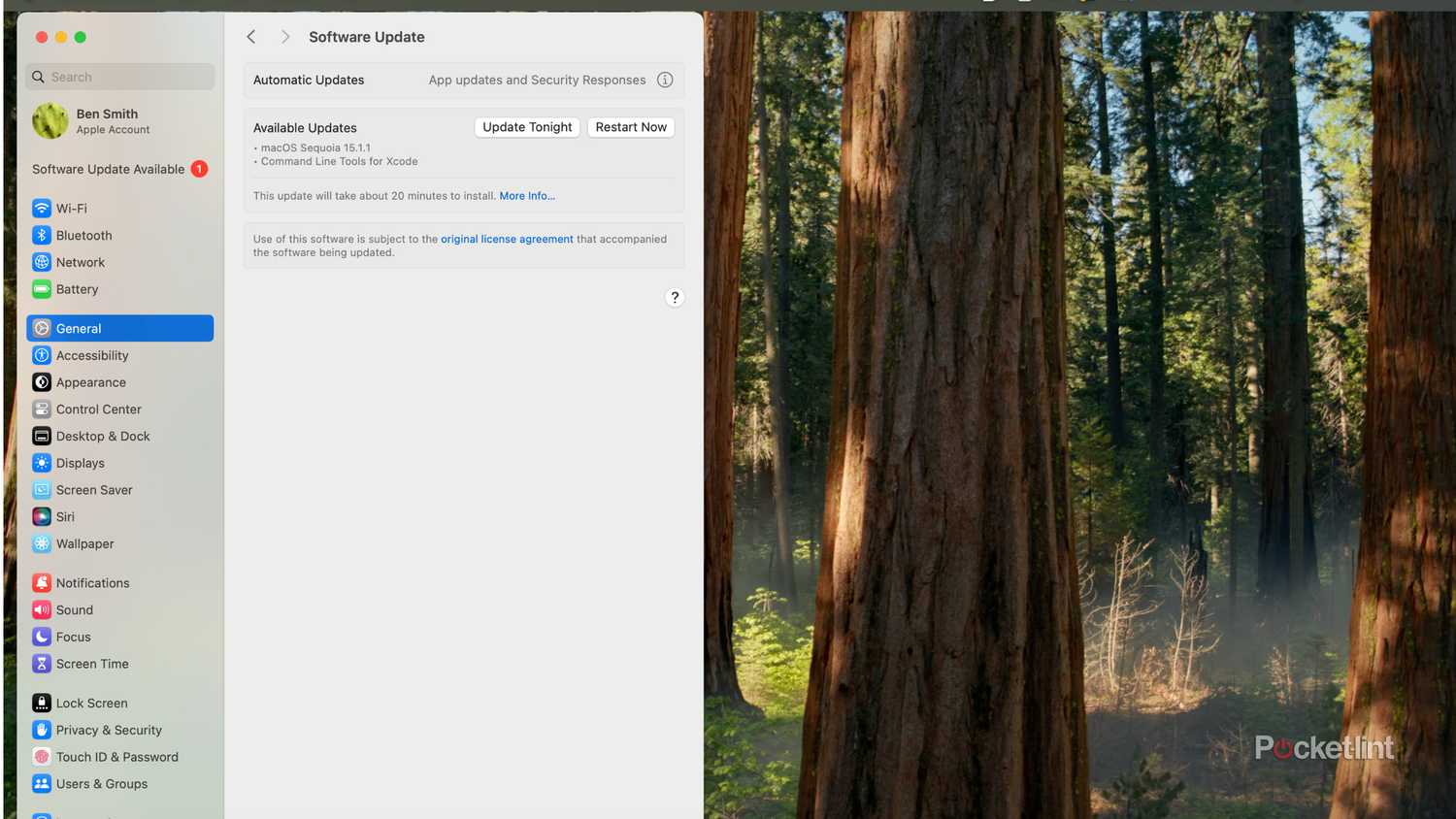Select General in the sidebar
This screenshot has width=1456, height=819.
point(120,328)
